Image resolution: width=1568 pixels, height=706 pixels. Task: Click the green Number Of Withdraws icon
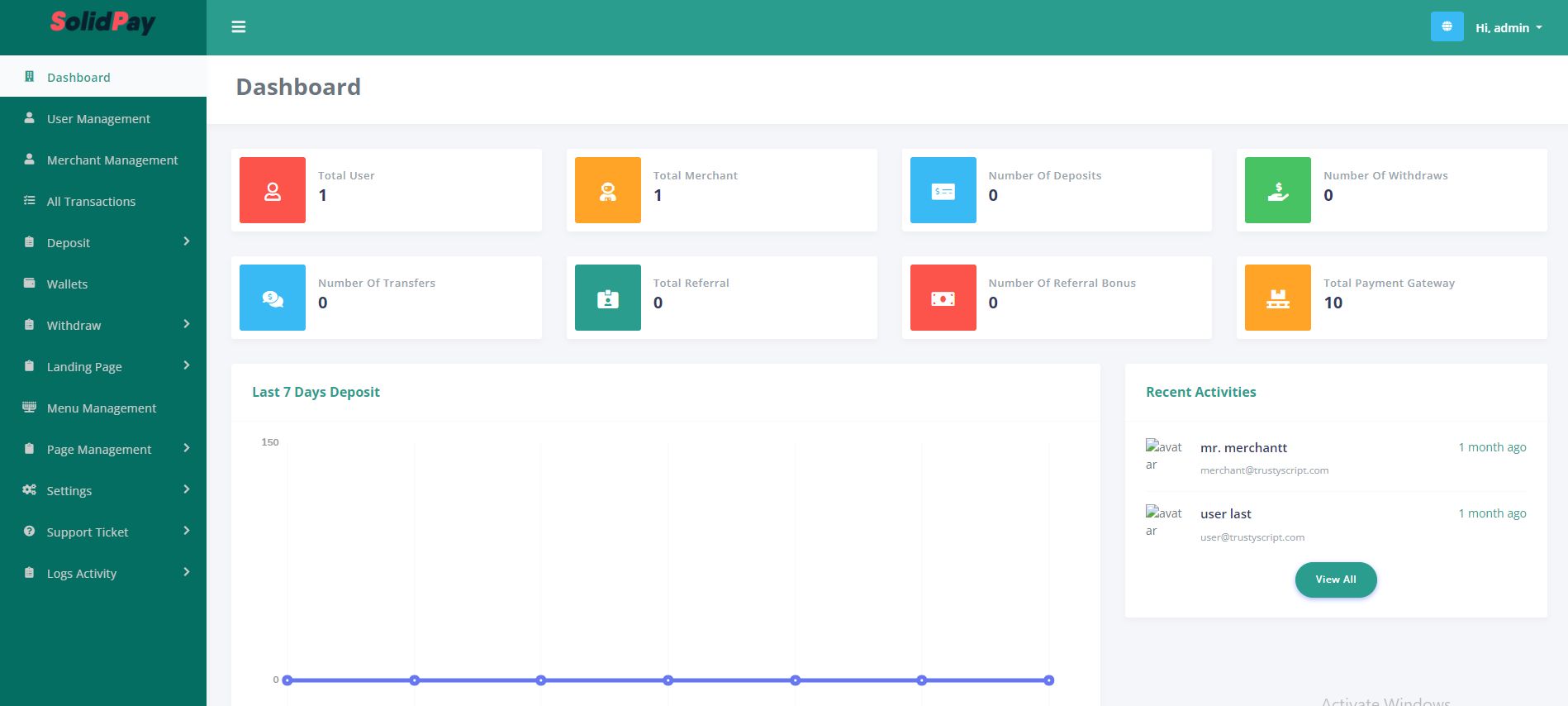1278,190
